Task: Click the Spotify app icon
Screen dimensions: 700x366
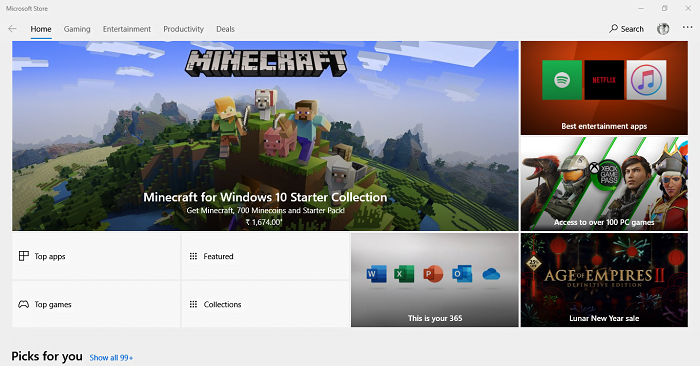Action: (x=562, y=80)
